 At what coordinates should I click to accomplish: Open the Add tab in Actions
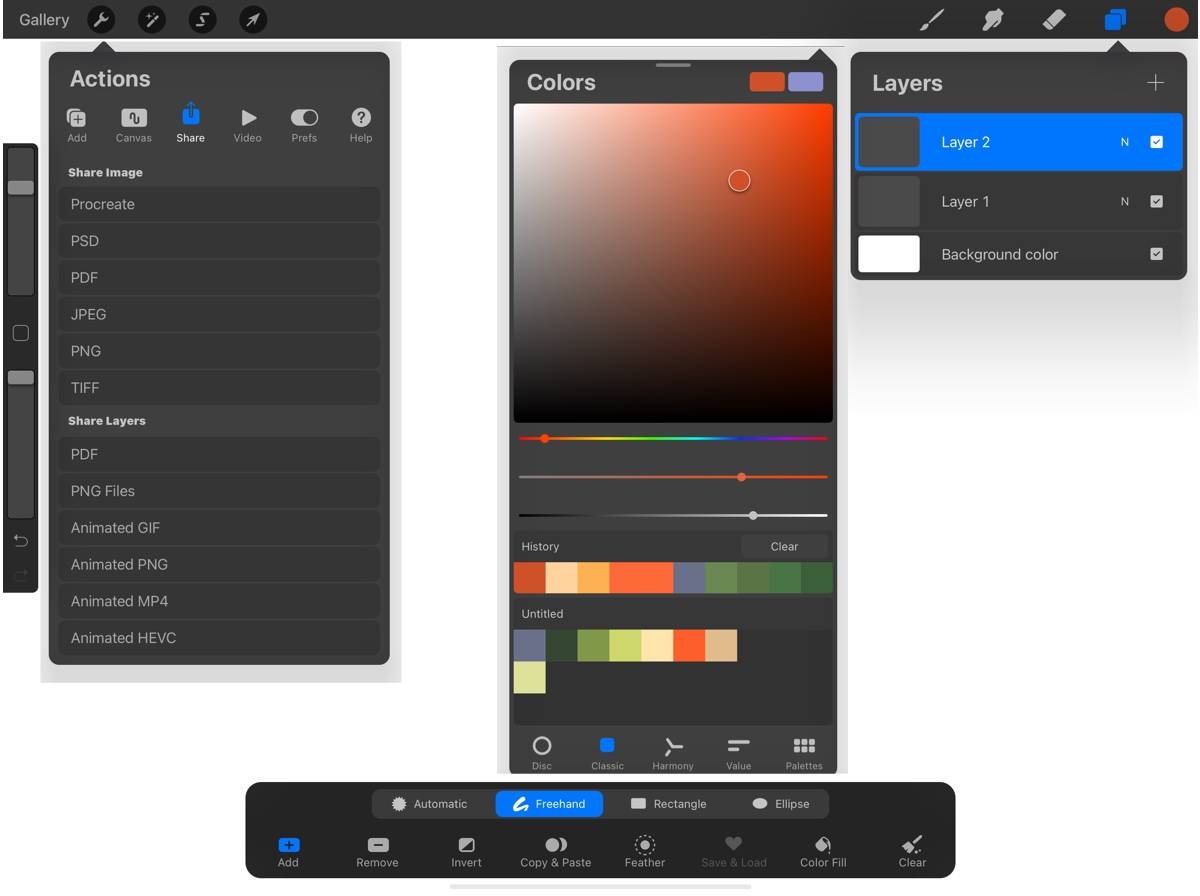click(x=77, y=126)
